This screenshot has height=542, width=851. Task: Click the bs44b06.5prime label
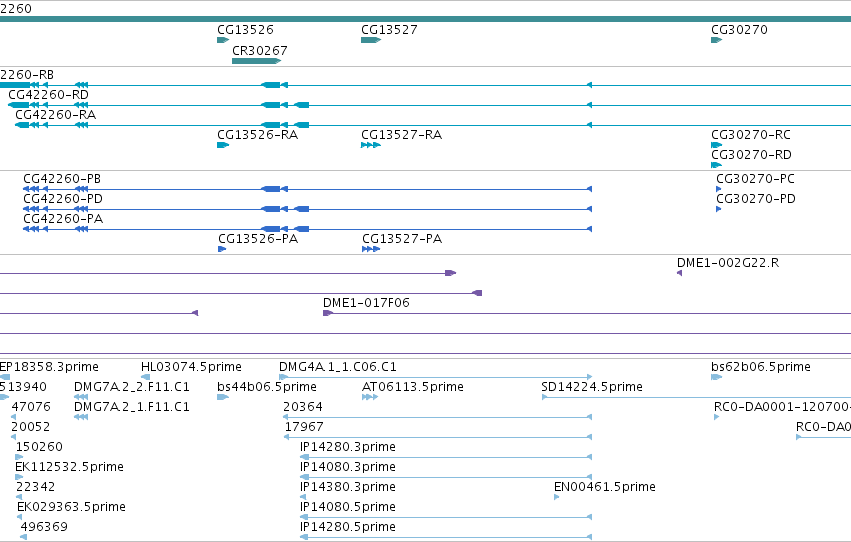tap(266, 387)
